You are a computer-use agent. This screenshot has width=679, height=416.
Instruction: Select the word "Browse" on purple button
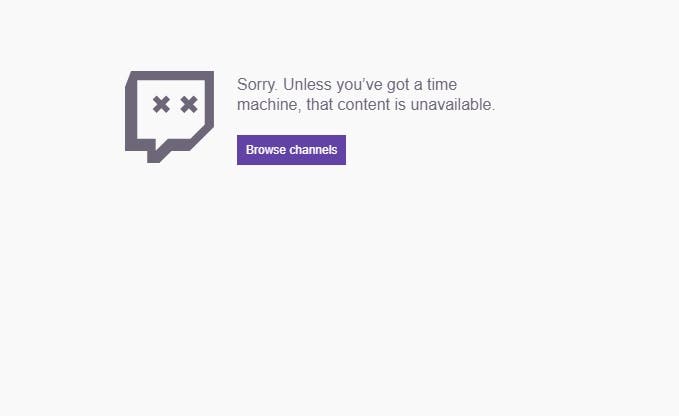(265, 150)
